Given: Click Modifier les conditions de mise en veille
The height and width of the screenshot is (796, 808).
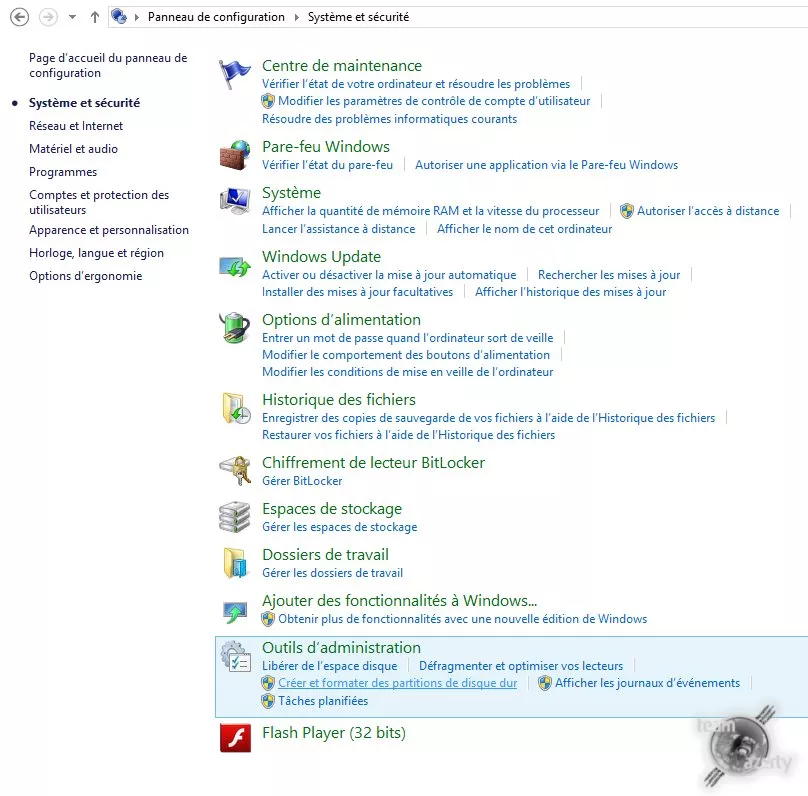Looking at the screenshot, I should point(408,372).
